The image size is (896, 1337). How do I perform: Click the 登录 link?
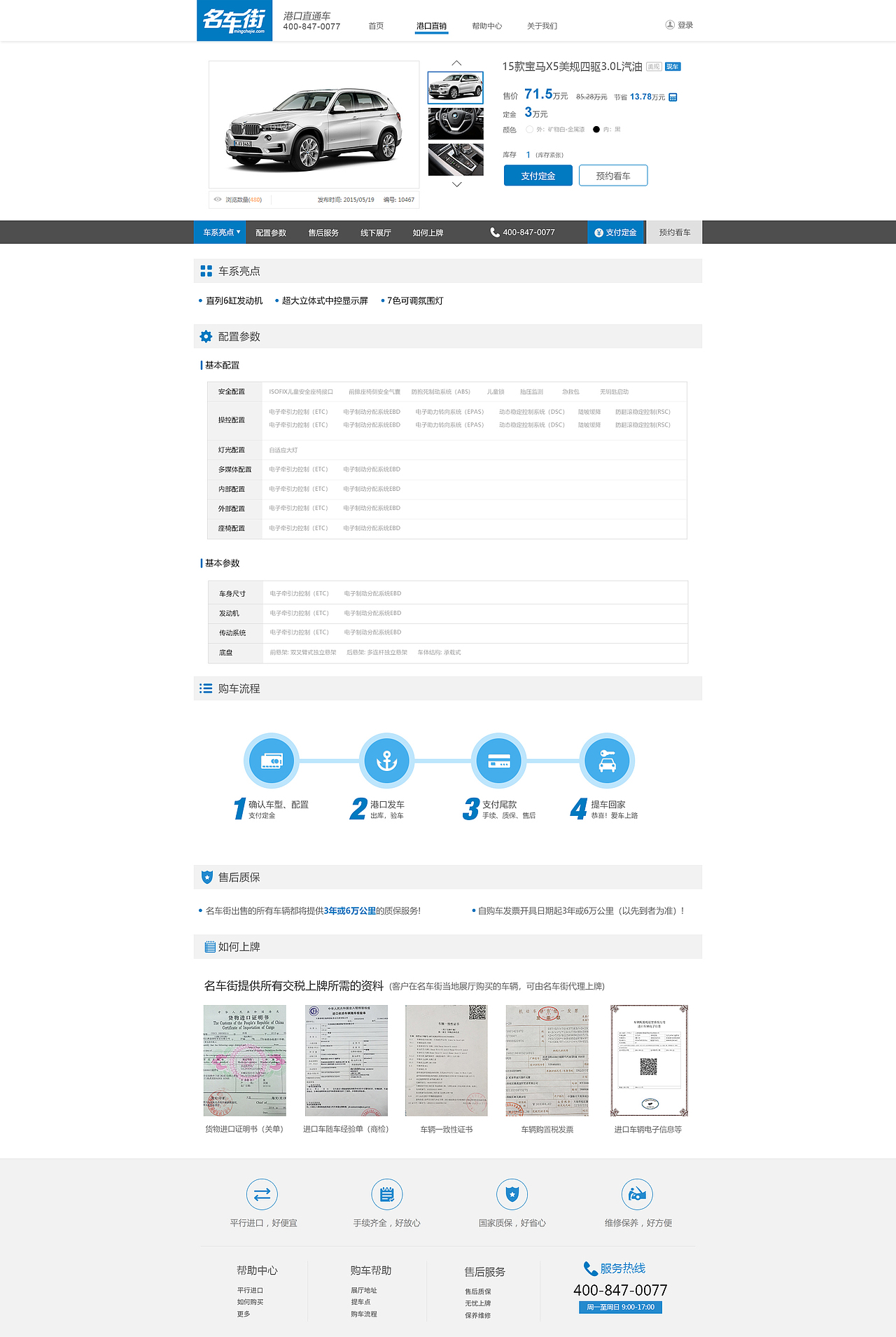coord(685,25)
